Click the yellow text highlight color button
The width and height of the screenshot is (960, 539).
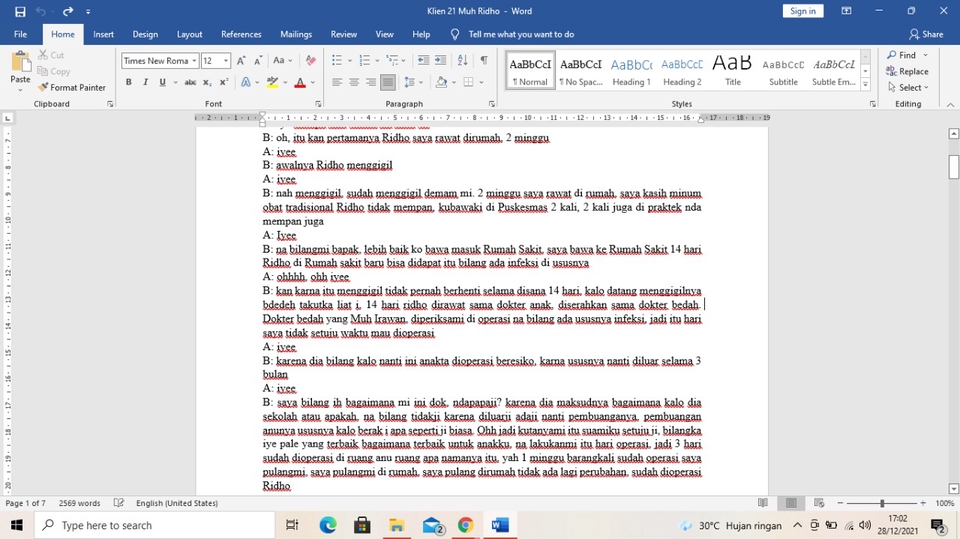pyautogui.click(x=272, y=82)
